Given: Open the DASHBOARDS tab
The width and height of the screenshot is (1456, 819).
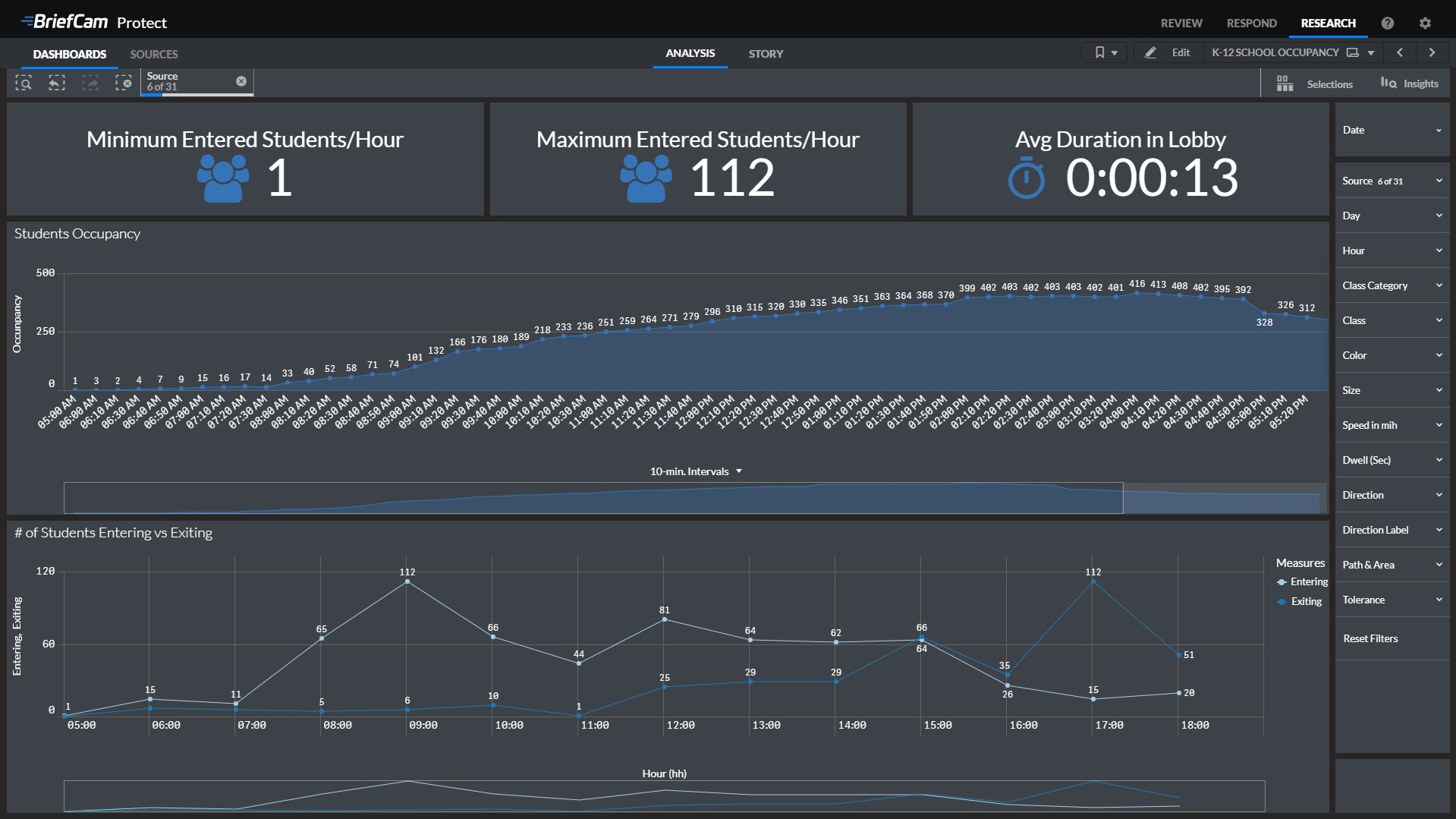Looking at the screenshot, I should 70,54.
